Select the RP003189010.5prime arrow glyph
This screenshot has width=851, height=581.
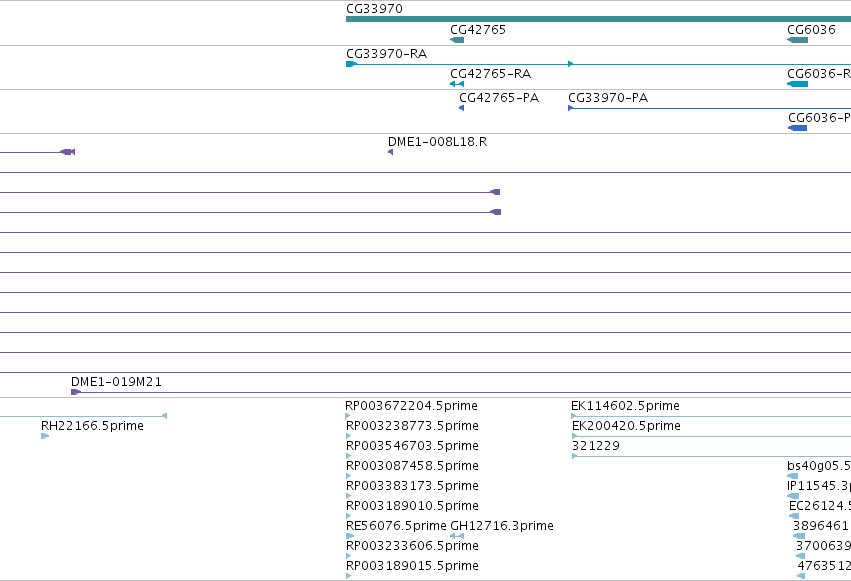pyautogui.click(x=348, y=516)
